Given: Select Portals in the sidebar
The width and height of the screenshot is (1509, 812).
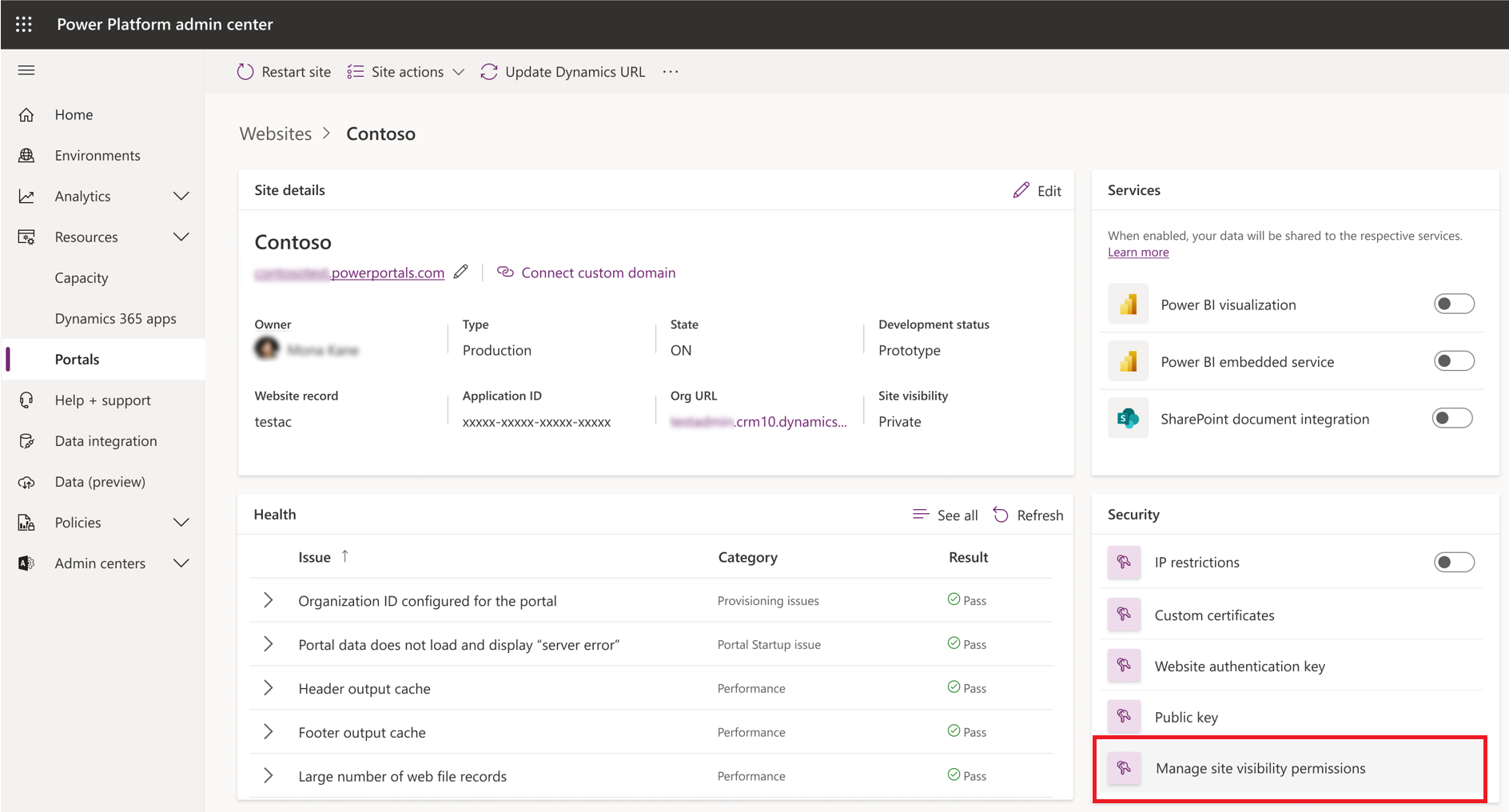Looking at the screenshot, I should [x=102, y=360].
